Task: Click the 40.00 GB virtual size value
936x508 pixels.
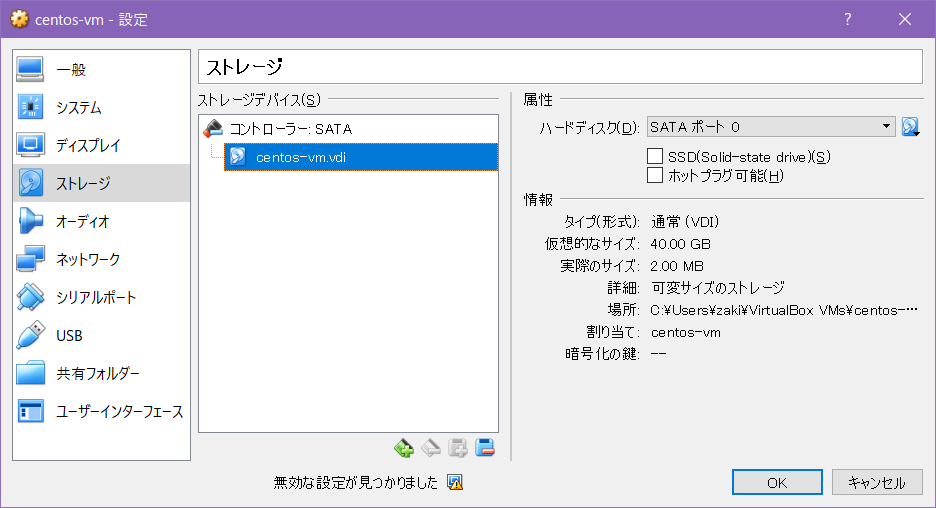Action: [x=681, y=244]
